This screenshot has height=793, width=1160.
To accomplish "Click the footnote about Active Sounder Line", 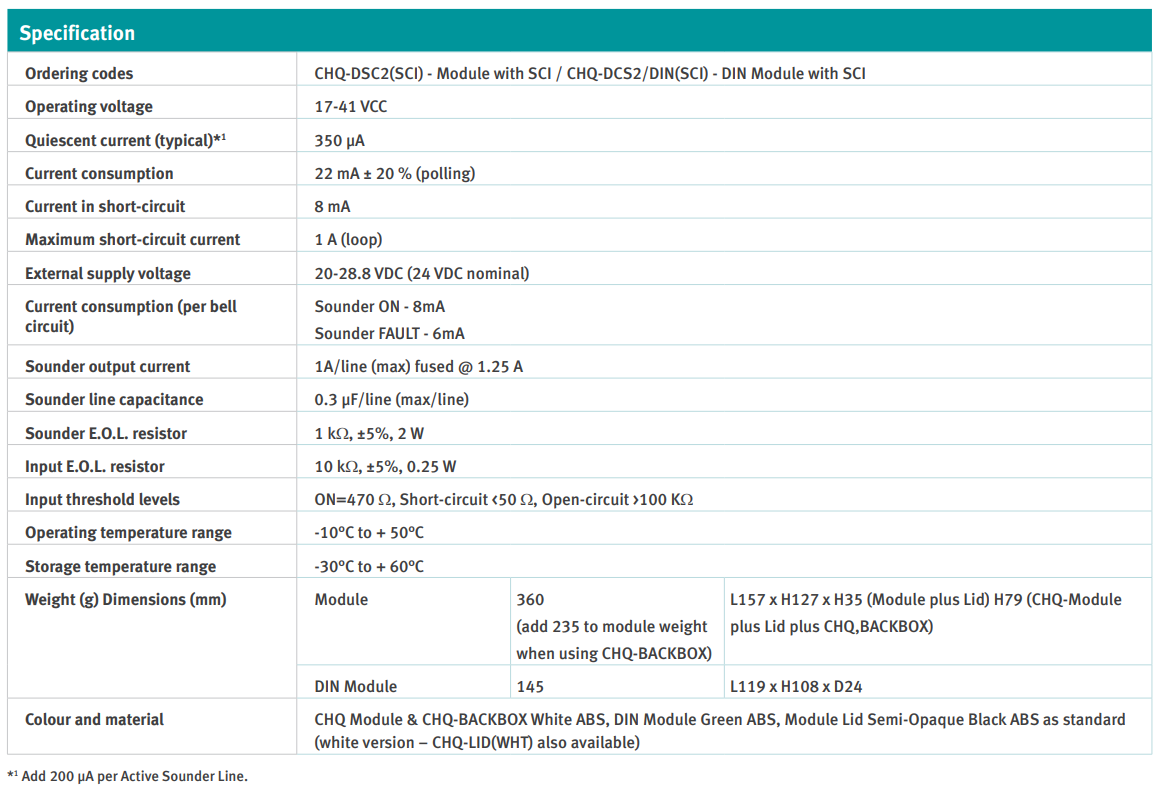I will click(127, 776).
